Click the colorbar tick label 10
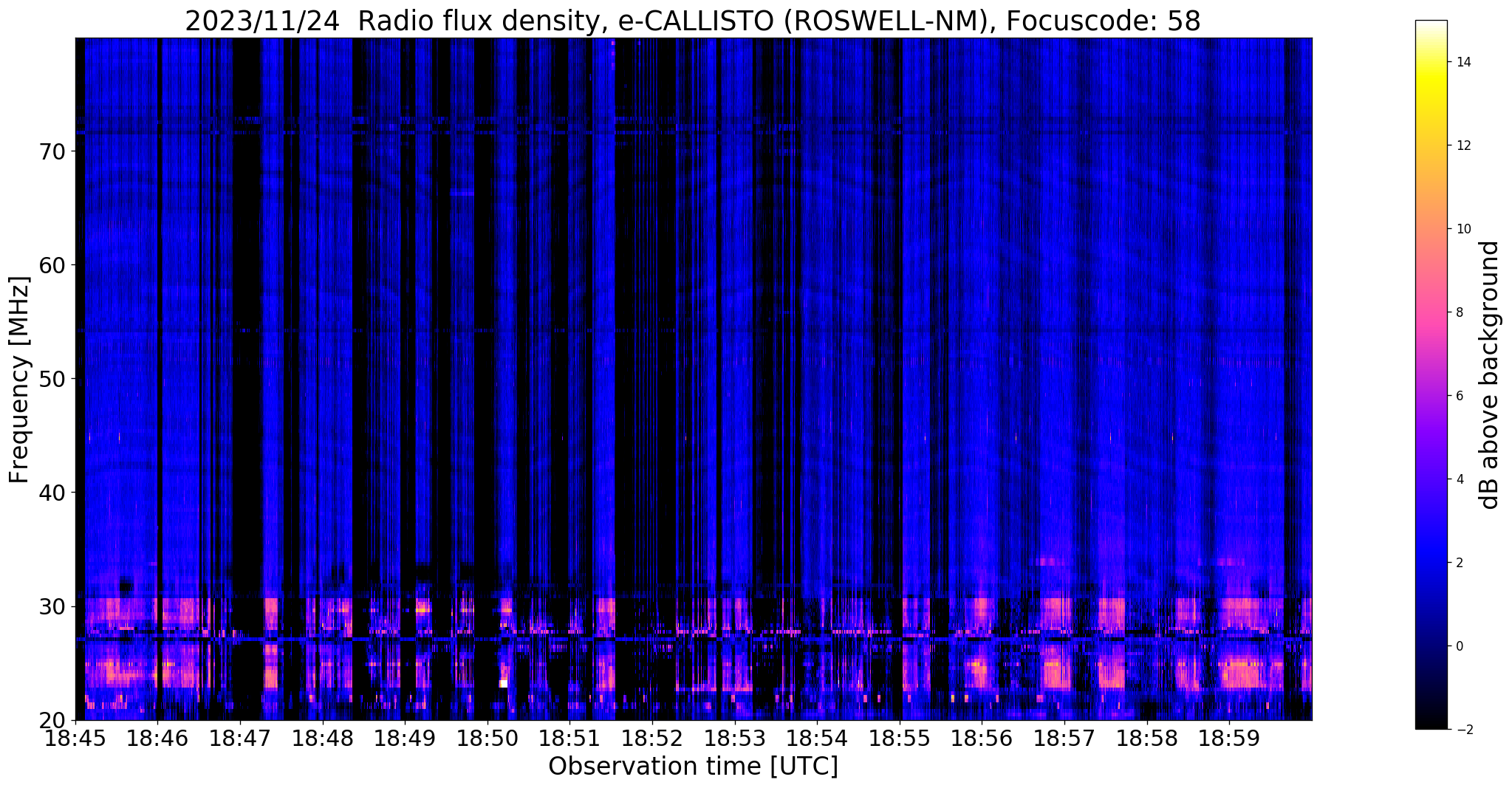1512x788 pixels. tap(1463, 229)
